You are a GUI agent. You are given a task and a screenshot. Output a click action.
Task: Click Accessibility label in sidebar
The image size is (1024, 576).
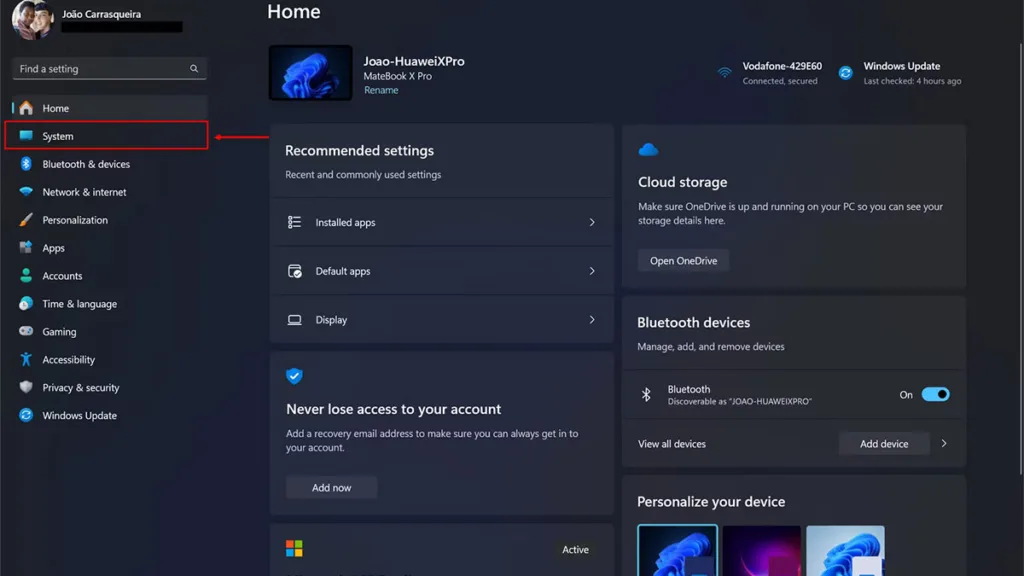coord(69,360)
